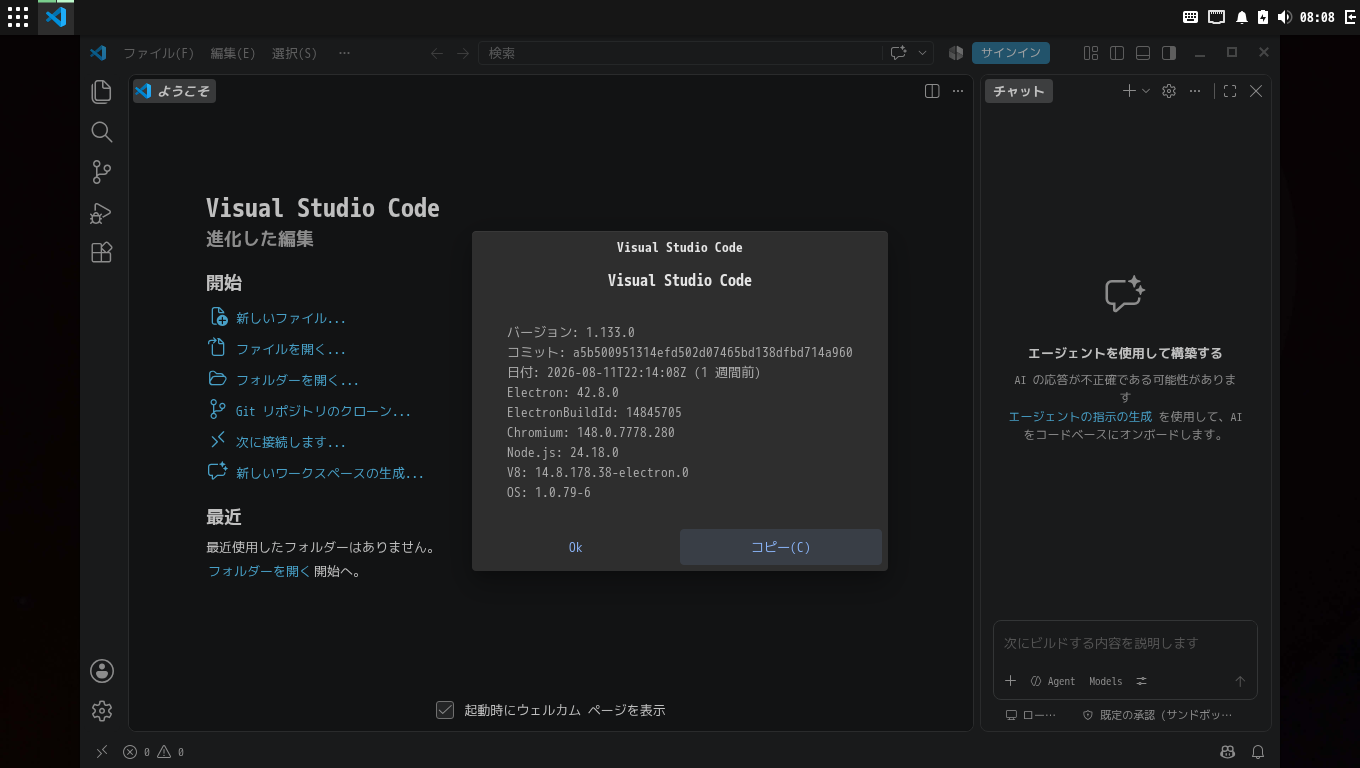Select the ようこそ editor tab
The image size is (1360, 768).
click(174, 91)
